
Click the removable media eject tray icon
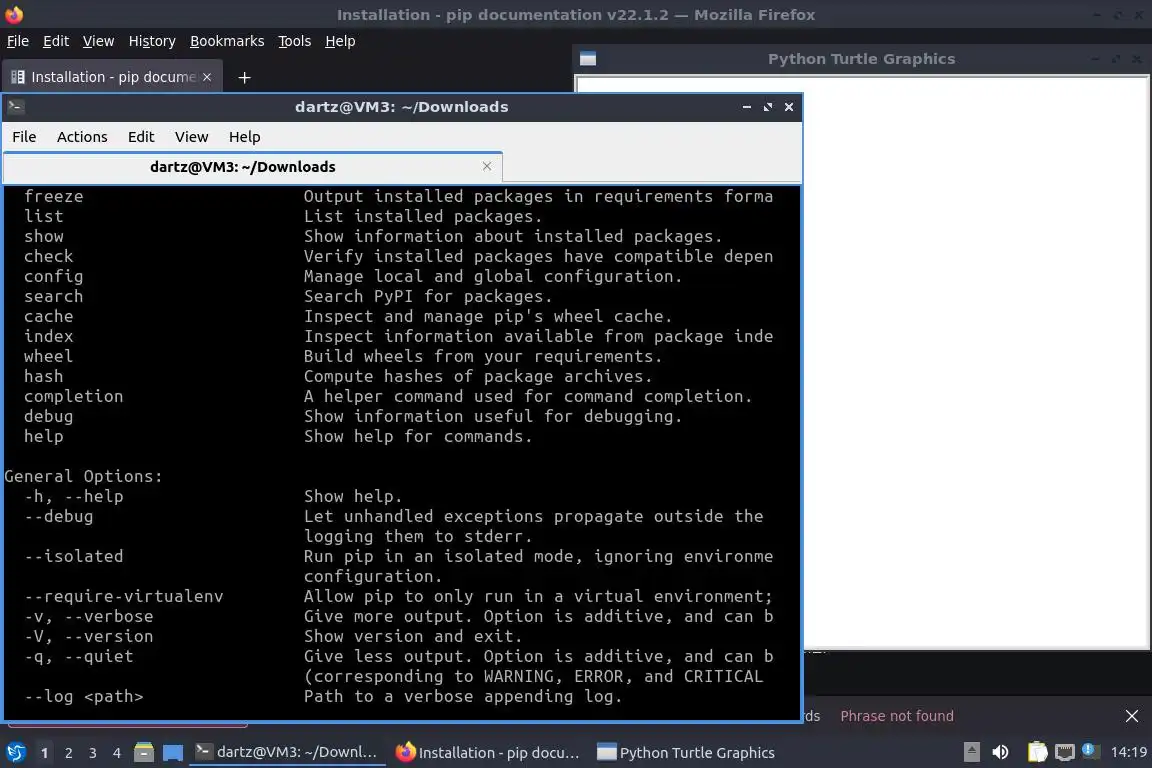point(971,753)
